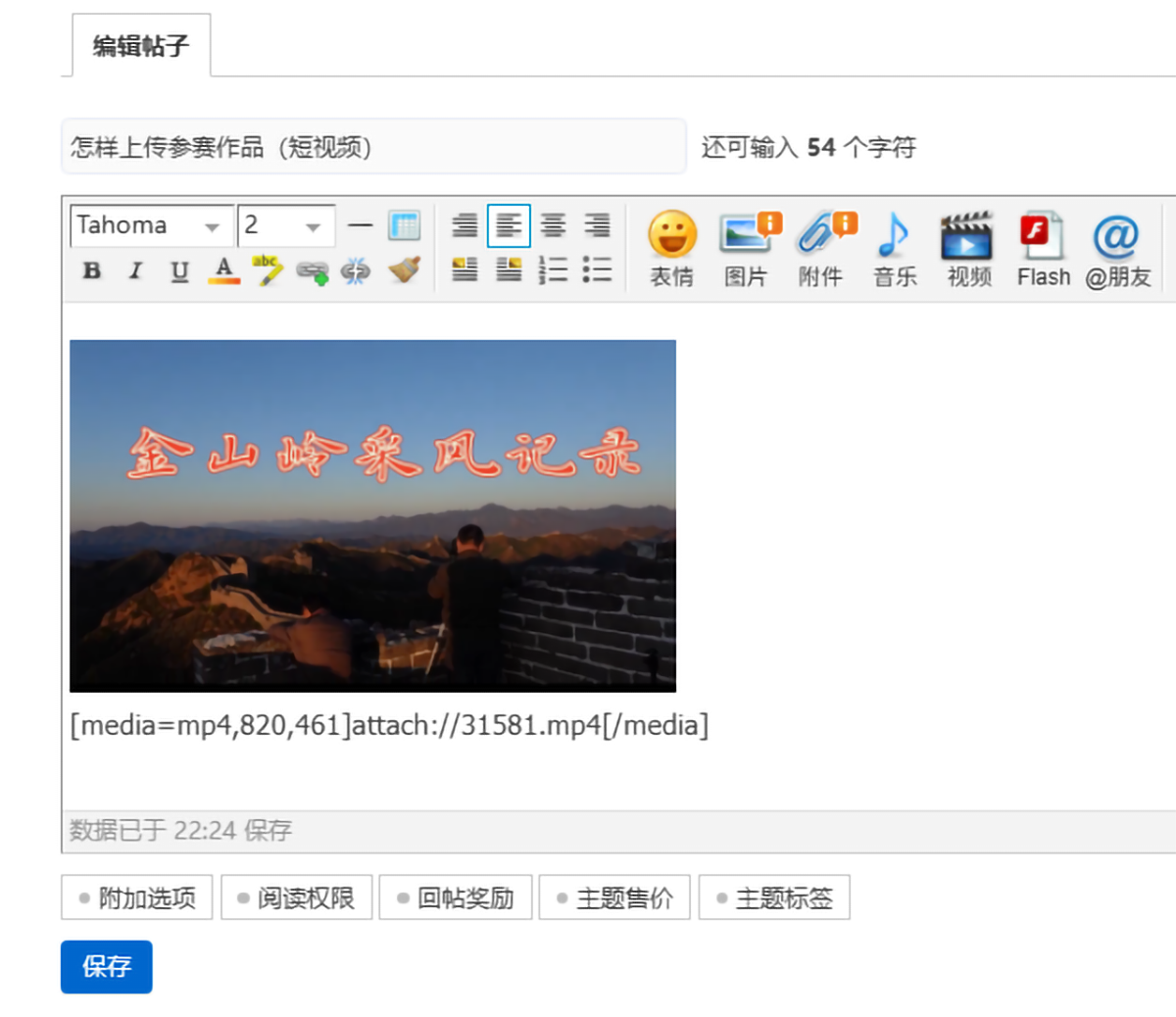Remove link using the broken-chain icon

[356, 271]
